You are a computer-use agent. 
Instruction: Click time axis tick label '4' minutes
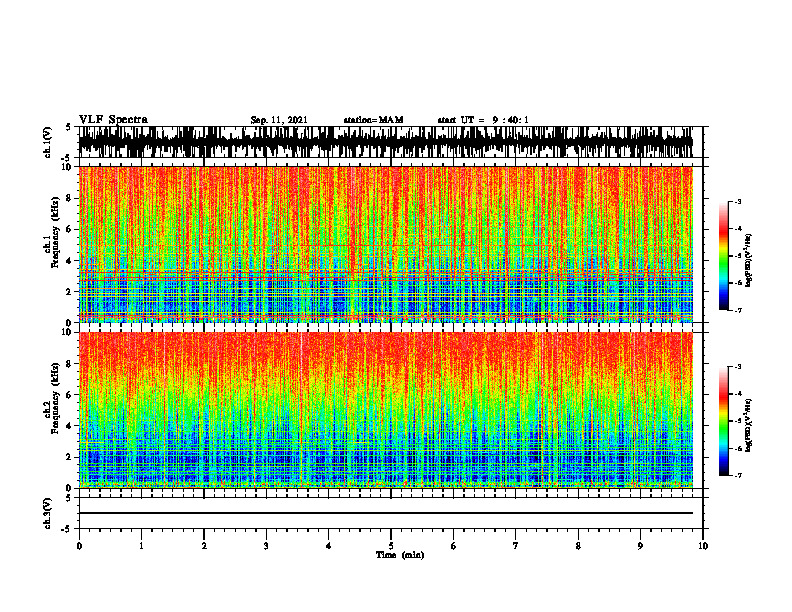point(329,546)
